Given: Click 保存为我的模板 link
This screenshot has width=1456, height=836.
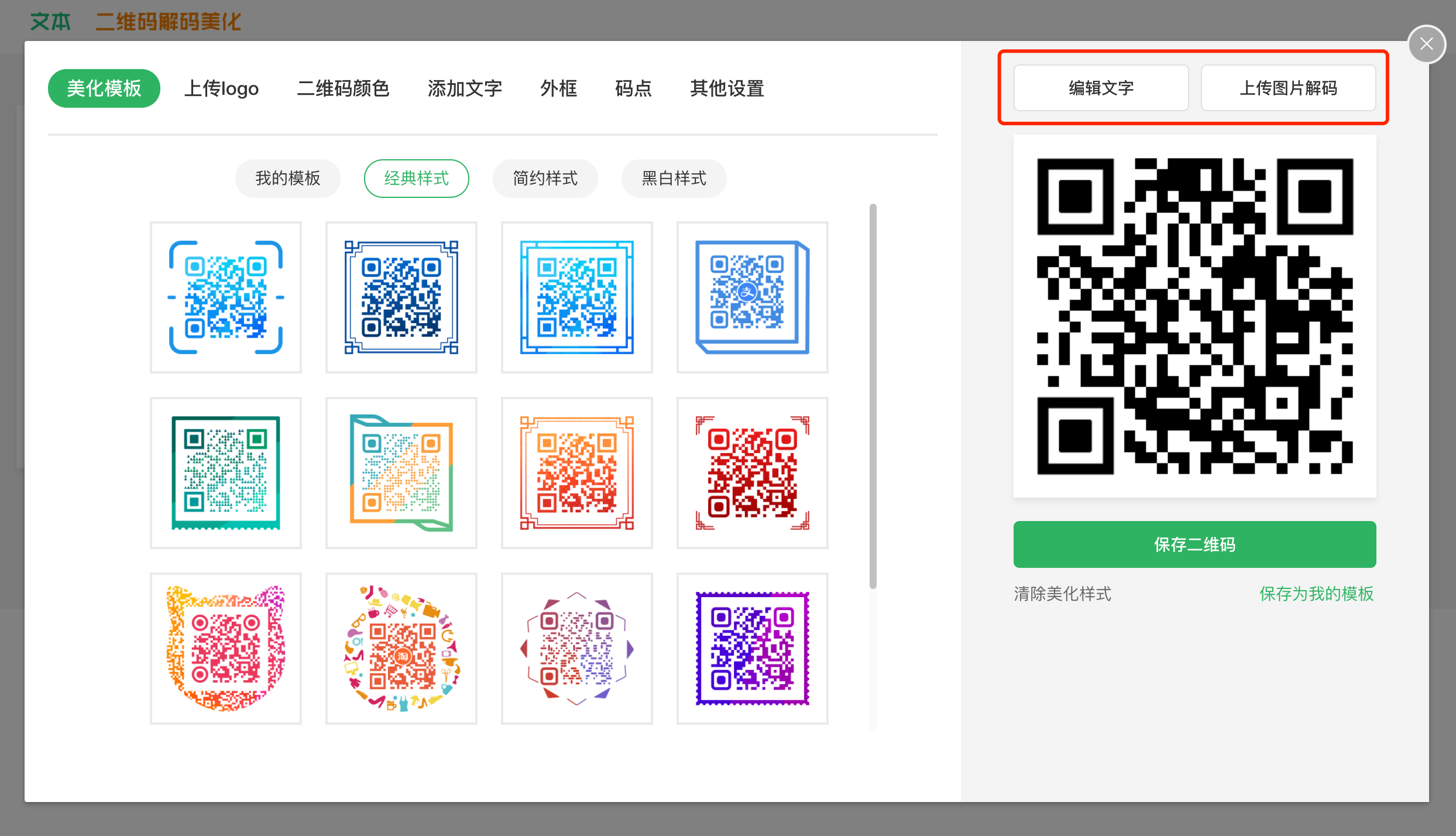Looking at the screenshot, I should tap(1317, 594).
